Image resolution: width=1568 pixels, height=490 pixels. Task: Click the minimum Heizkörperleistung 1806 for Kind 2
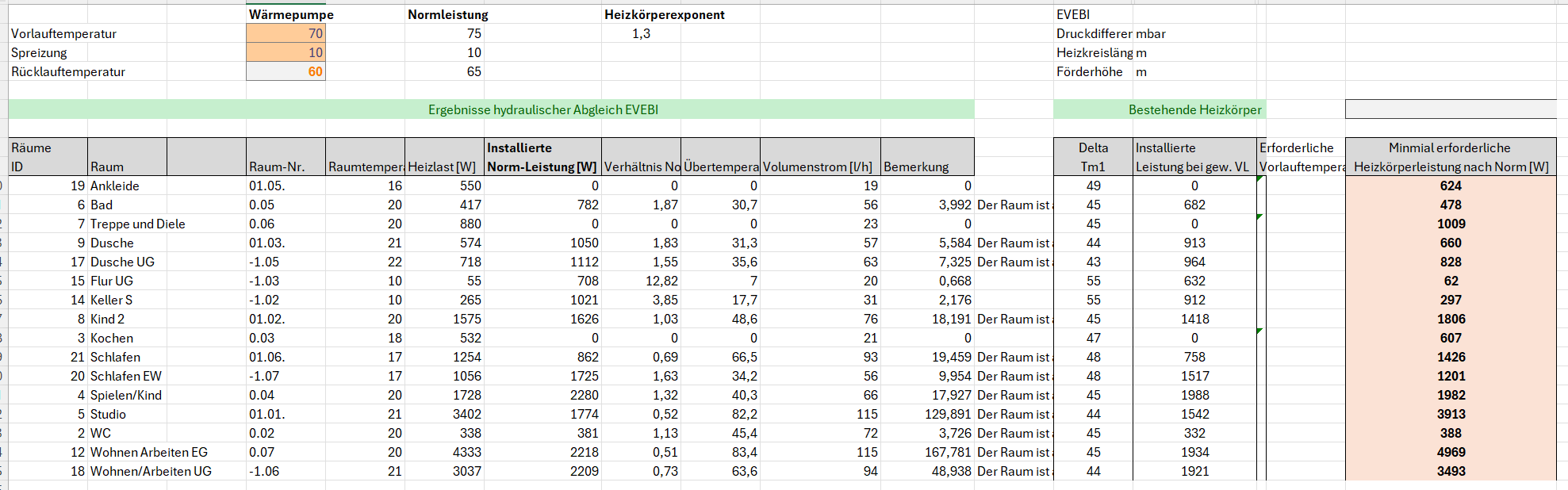[x=1451, y=319]
